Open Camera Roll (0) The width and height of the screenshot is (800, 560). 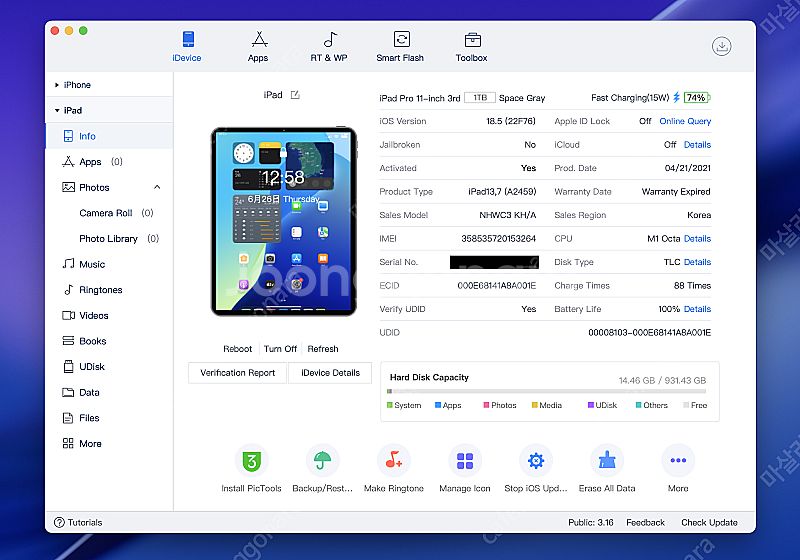[x=116, y=213]
